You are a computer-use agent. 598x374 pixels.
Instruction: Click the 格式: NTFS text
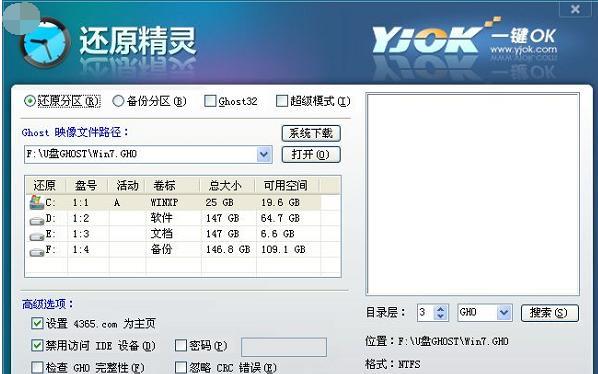pyautogui.click(x=393, y=364)
